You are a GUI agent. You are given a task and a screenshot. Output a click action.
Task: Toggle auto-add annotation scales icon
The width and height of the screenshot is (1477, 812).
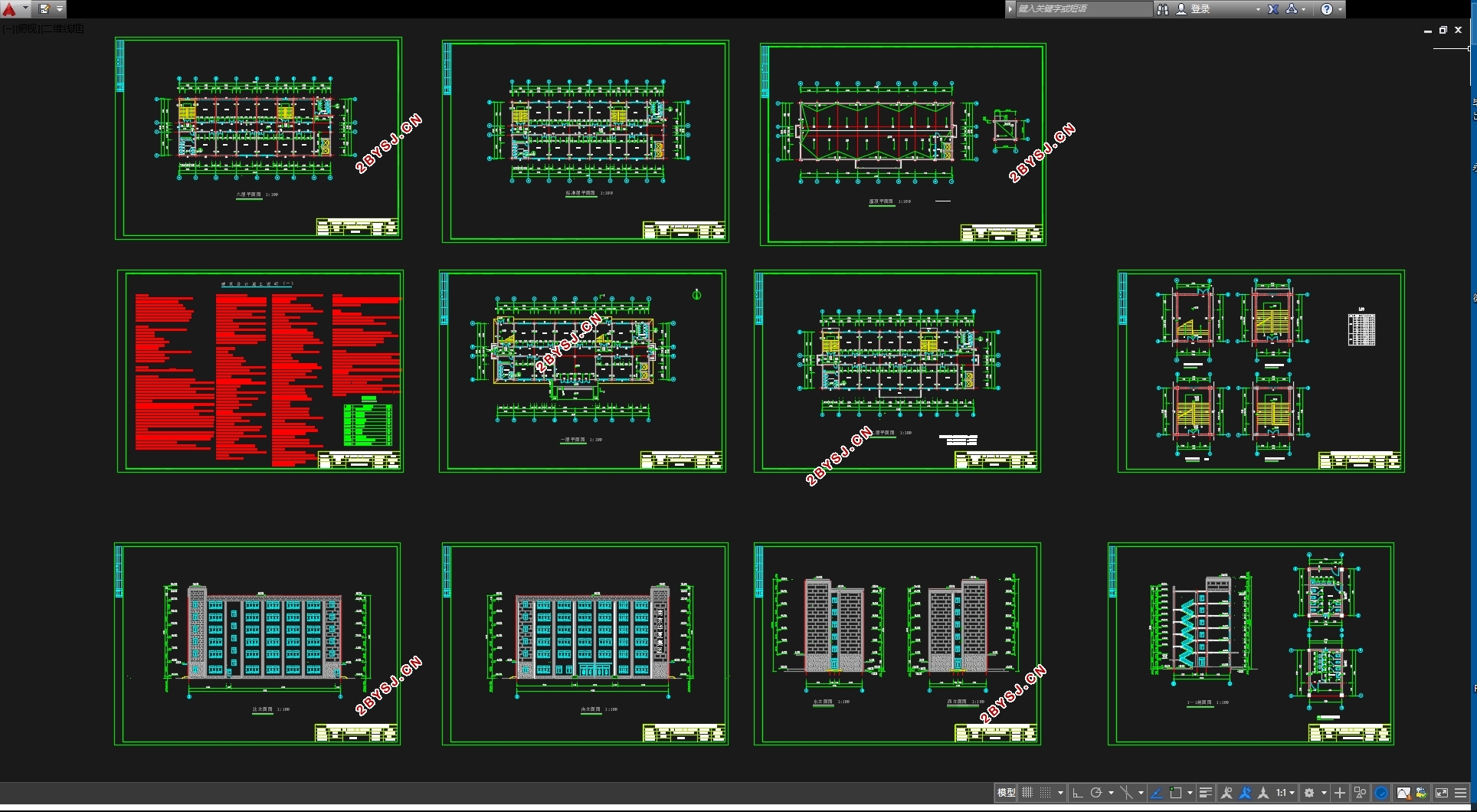pos(1245,793)
